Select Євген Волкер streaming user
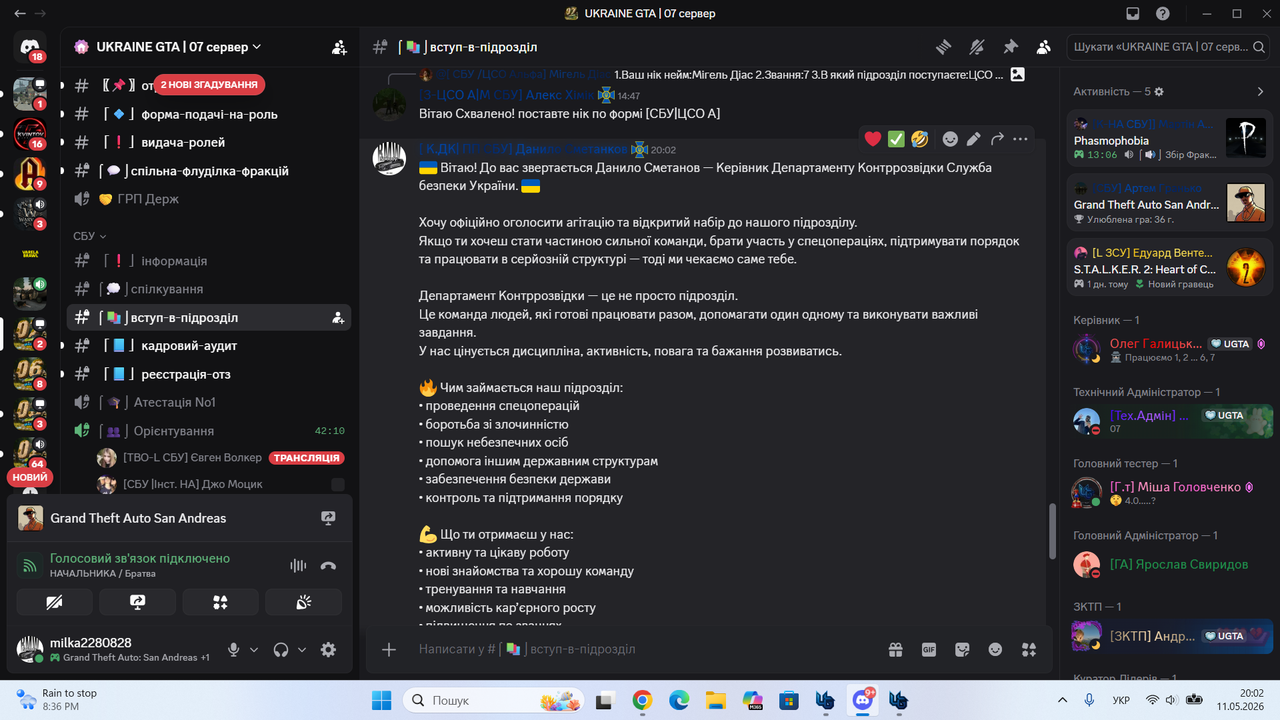The height and width of the screenshot is (720, 1280). pyautogui.click(x=220, y=458)
